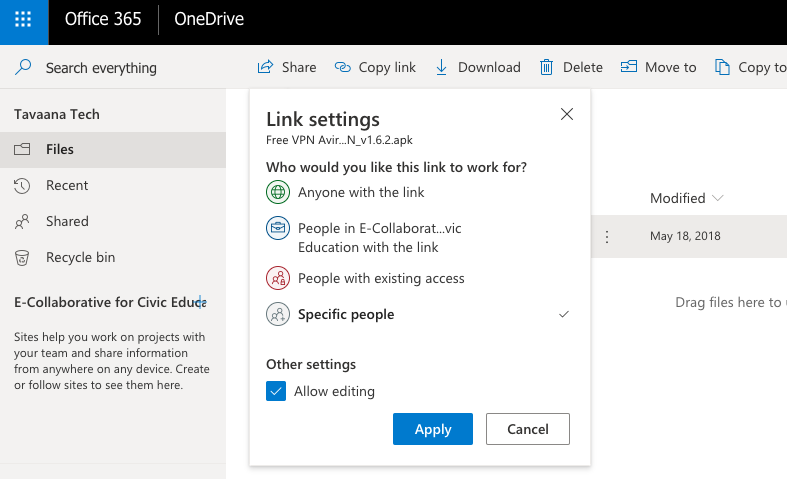Click the Free VPN Avir apk file name
The width and height of the screenshot is (787, 479).
click(x=339, y=140)
